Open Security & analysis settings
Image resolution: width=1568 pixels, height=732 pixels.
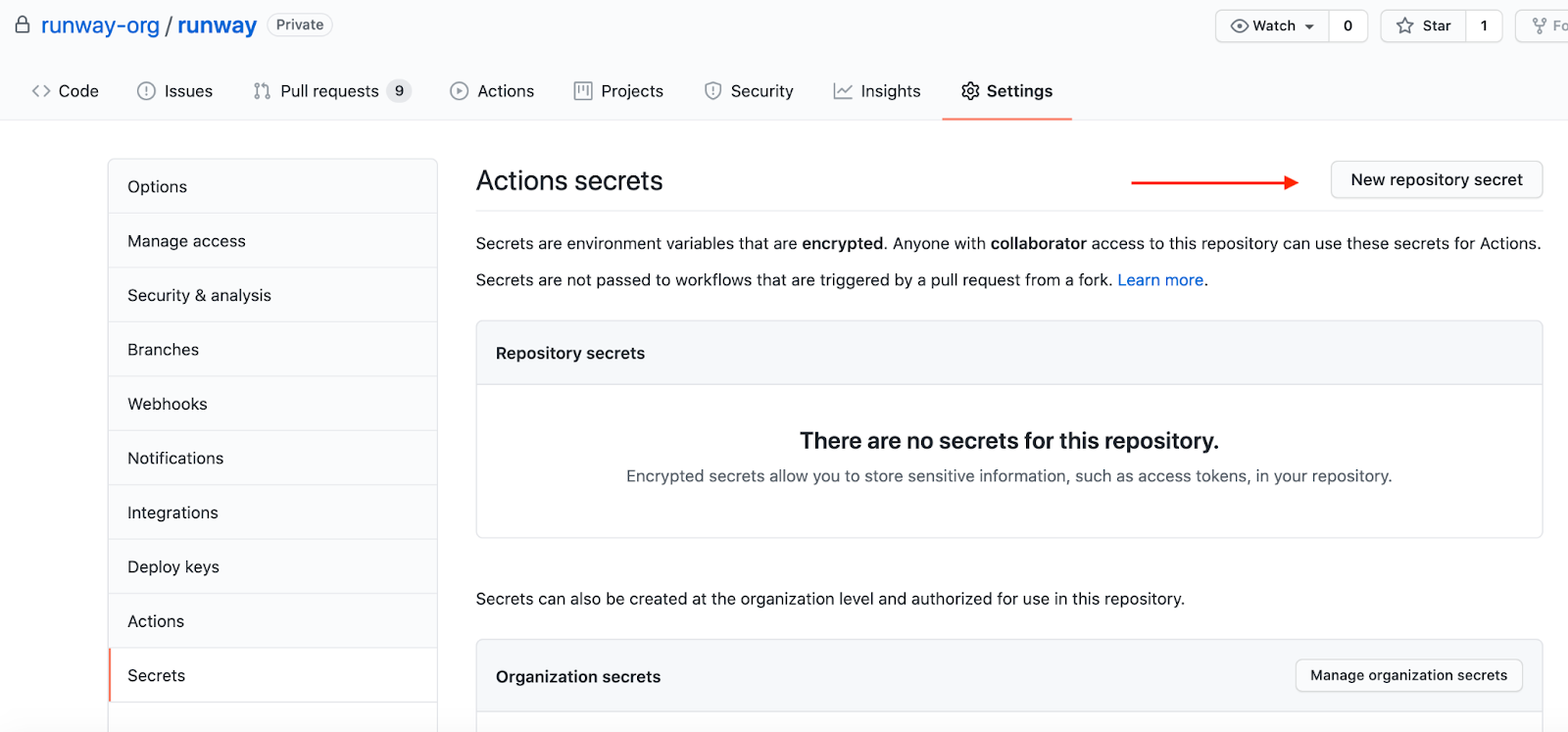coord(272,295)
